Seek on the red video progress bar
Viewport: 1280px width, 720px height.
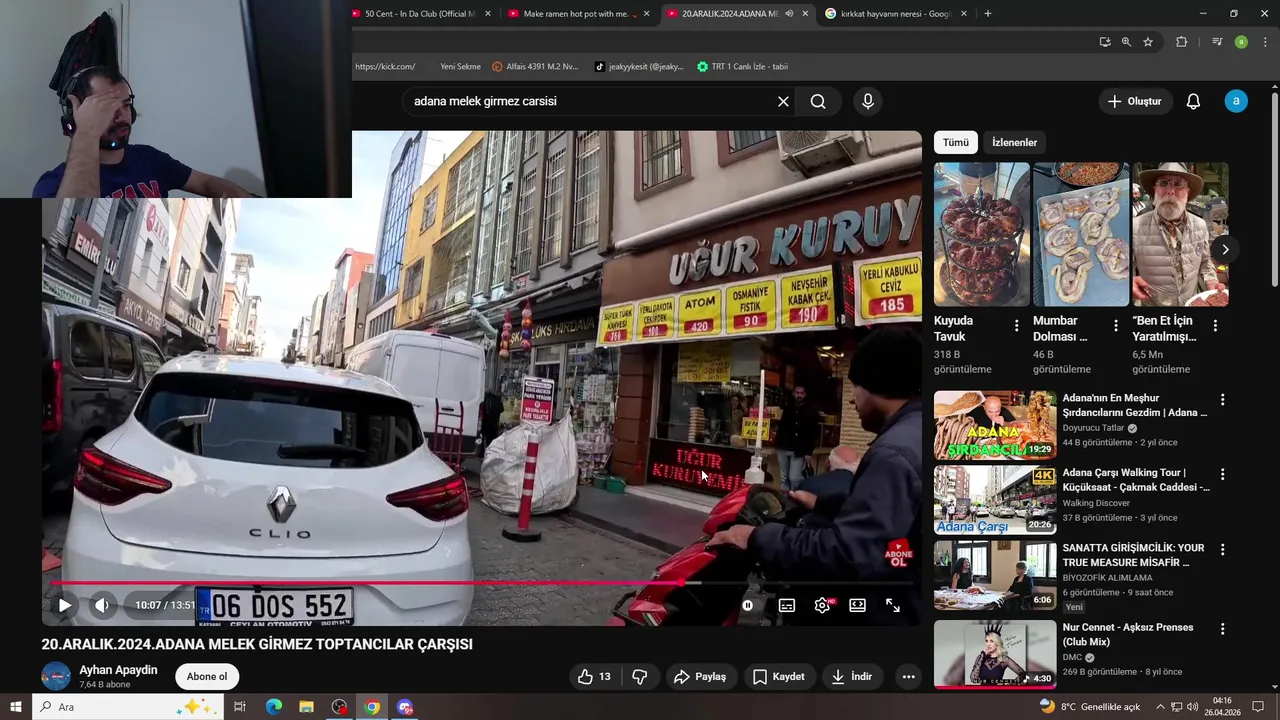[x=480, y=582]
